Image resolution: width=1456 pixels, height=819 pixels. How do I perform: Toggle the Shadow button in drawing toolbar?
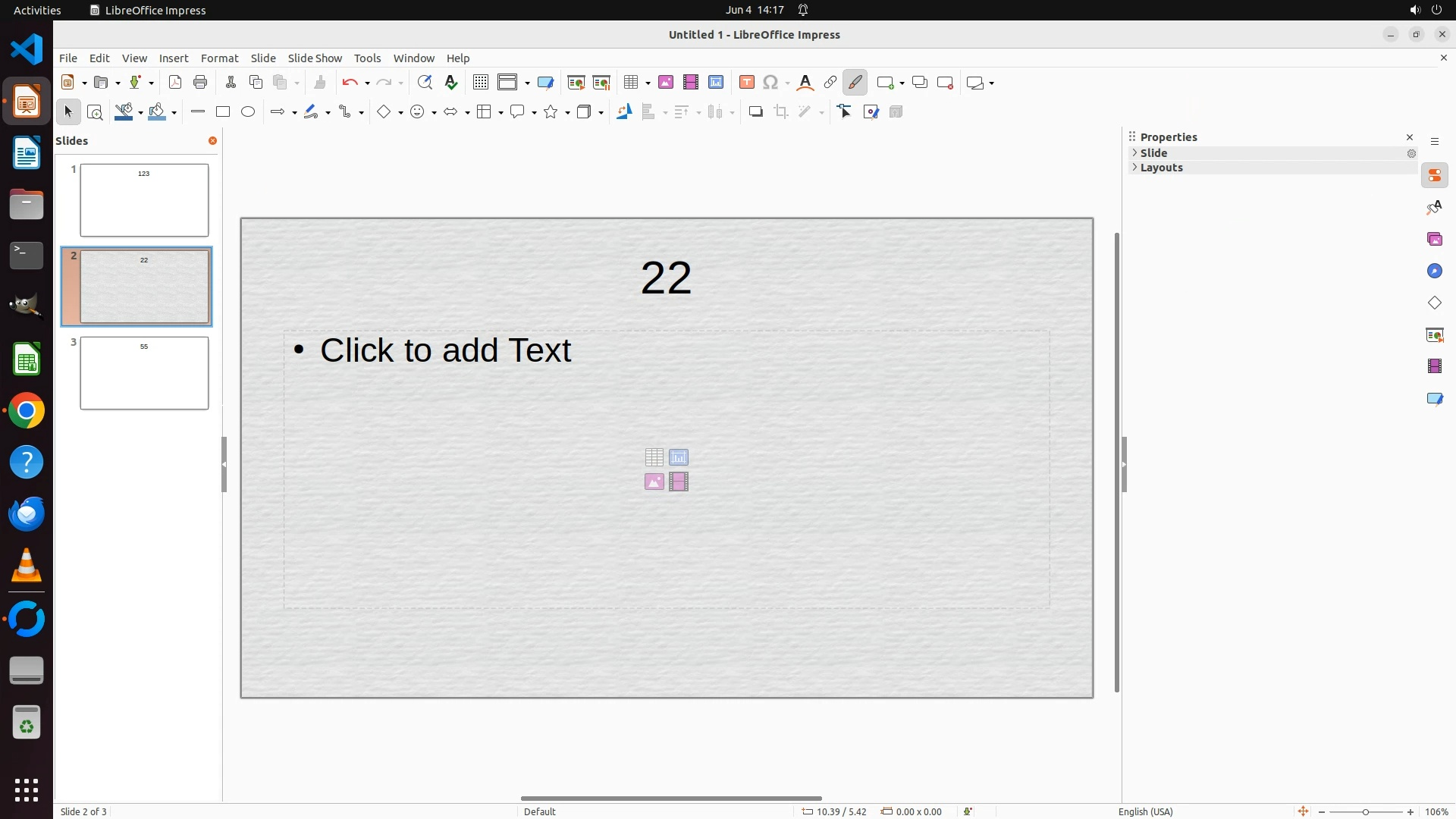(x=755, y=112)
